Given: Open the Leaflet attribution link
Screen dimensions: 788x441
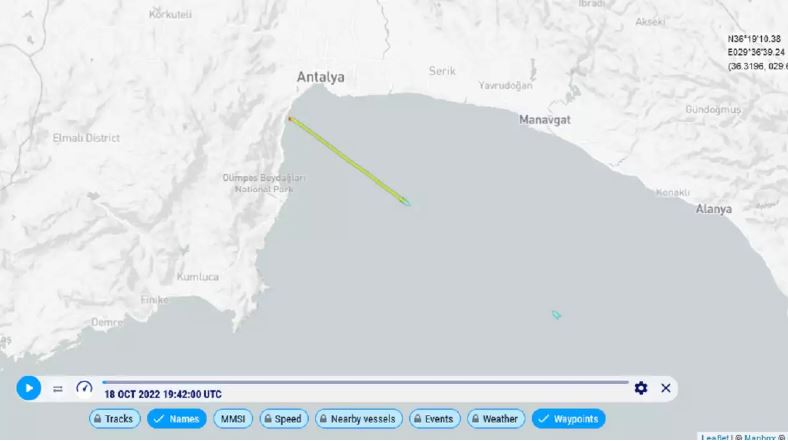Looking at the screenshot, I should click(x=716, y=437).
